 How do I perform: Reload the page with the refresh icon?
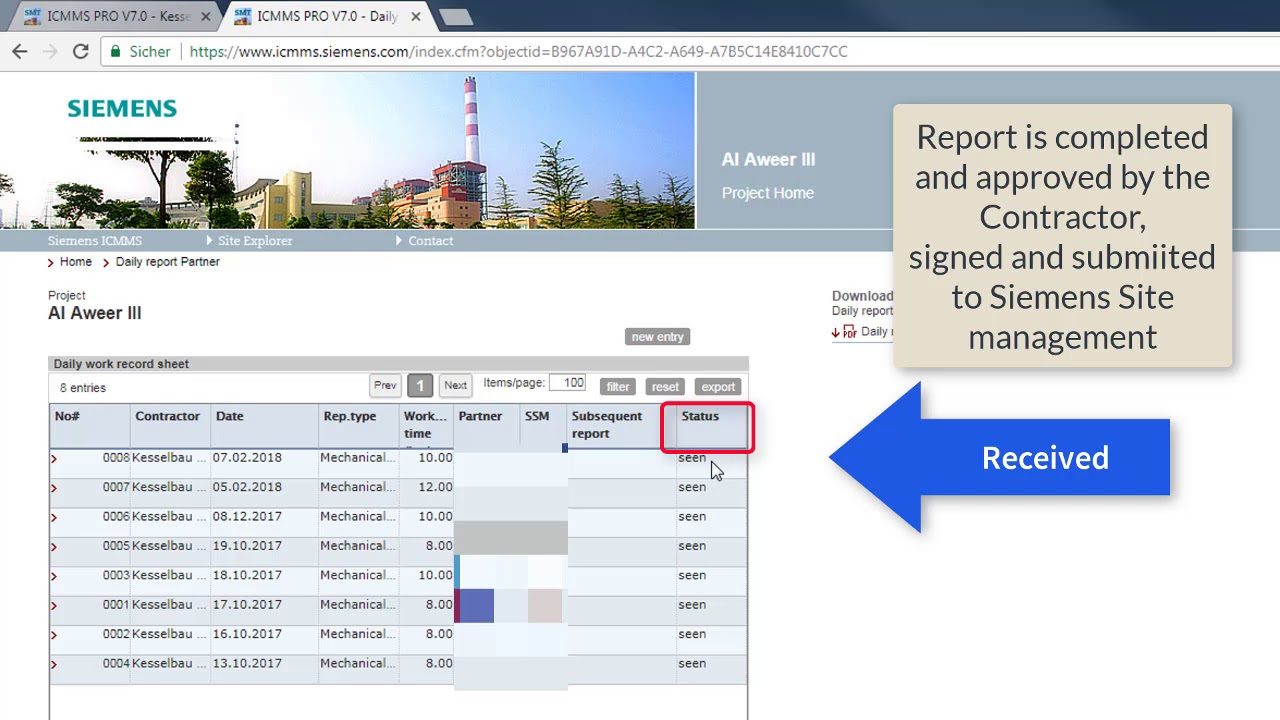coord(81,52)
